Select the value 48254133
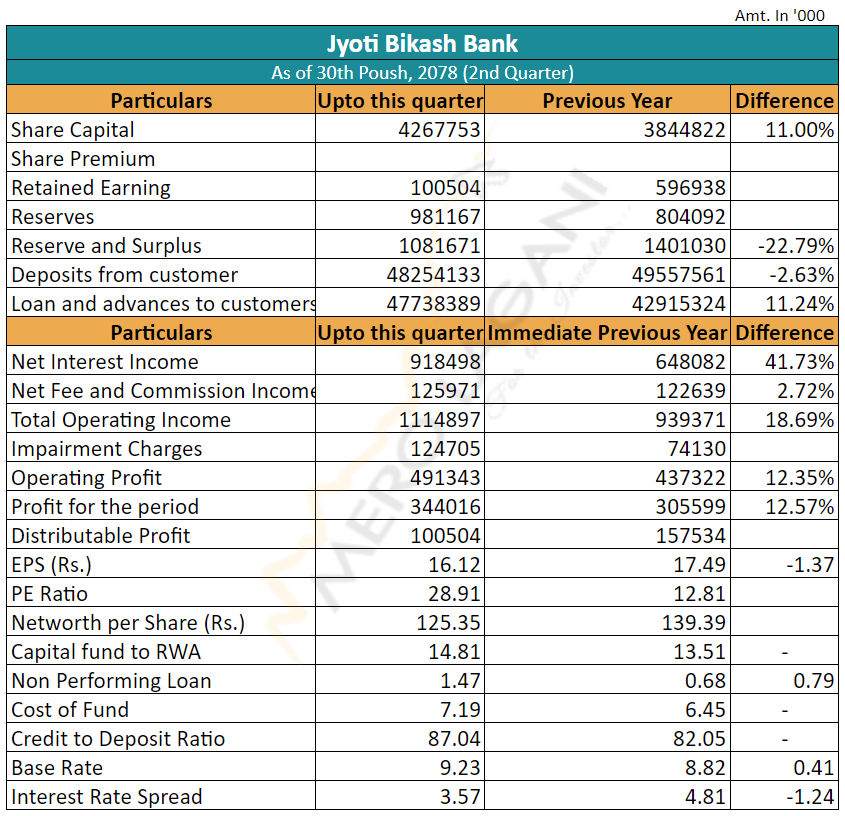This screenshot has width=845, height=816. [x=433, y=275]
